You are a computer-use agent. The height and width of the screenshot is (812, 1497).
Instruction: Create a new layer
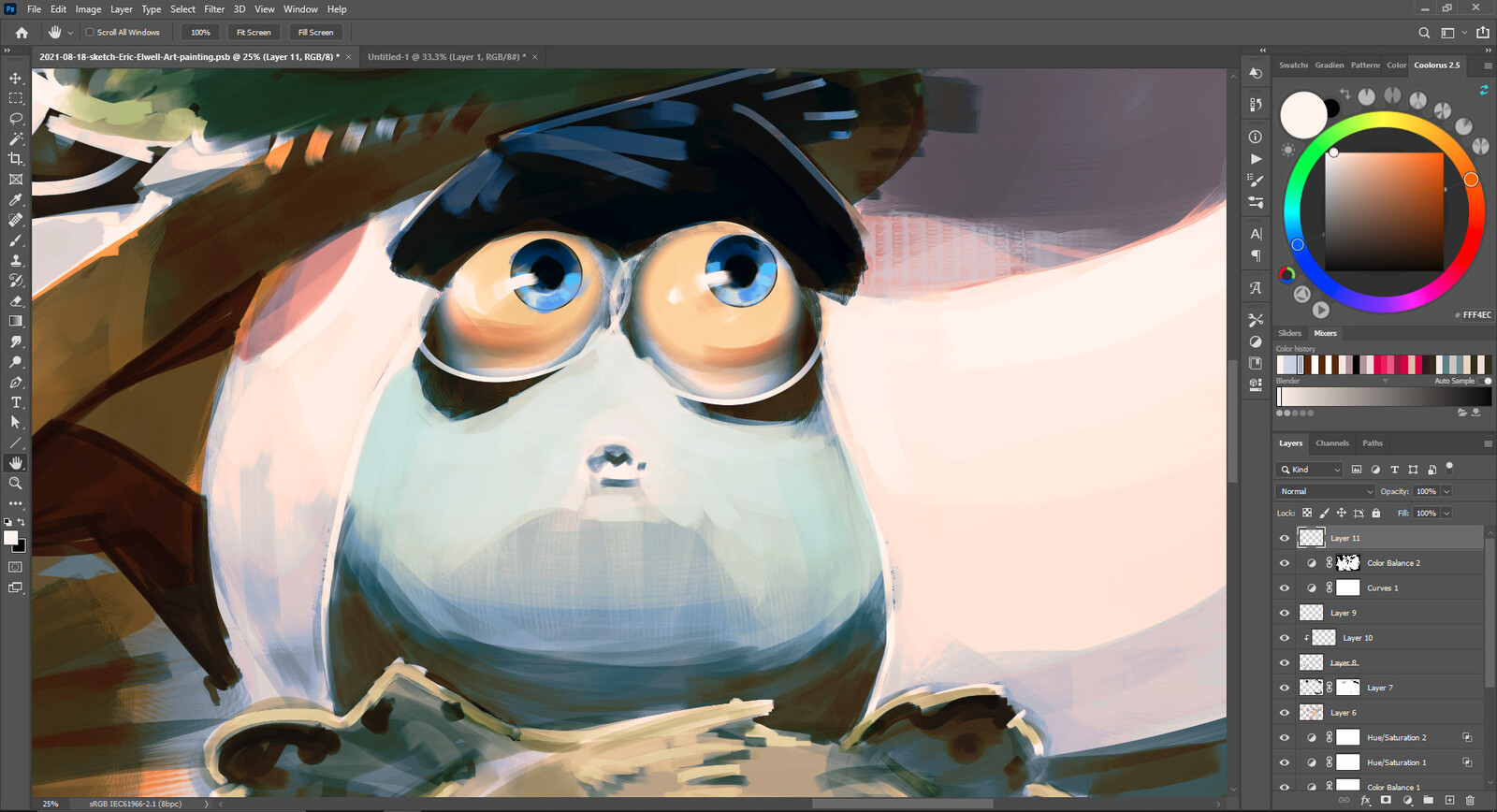(1449, 801)
